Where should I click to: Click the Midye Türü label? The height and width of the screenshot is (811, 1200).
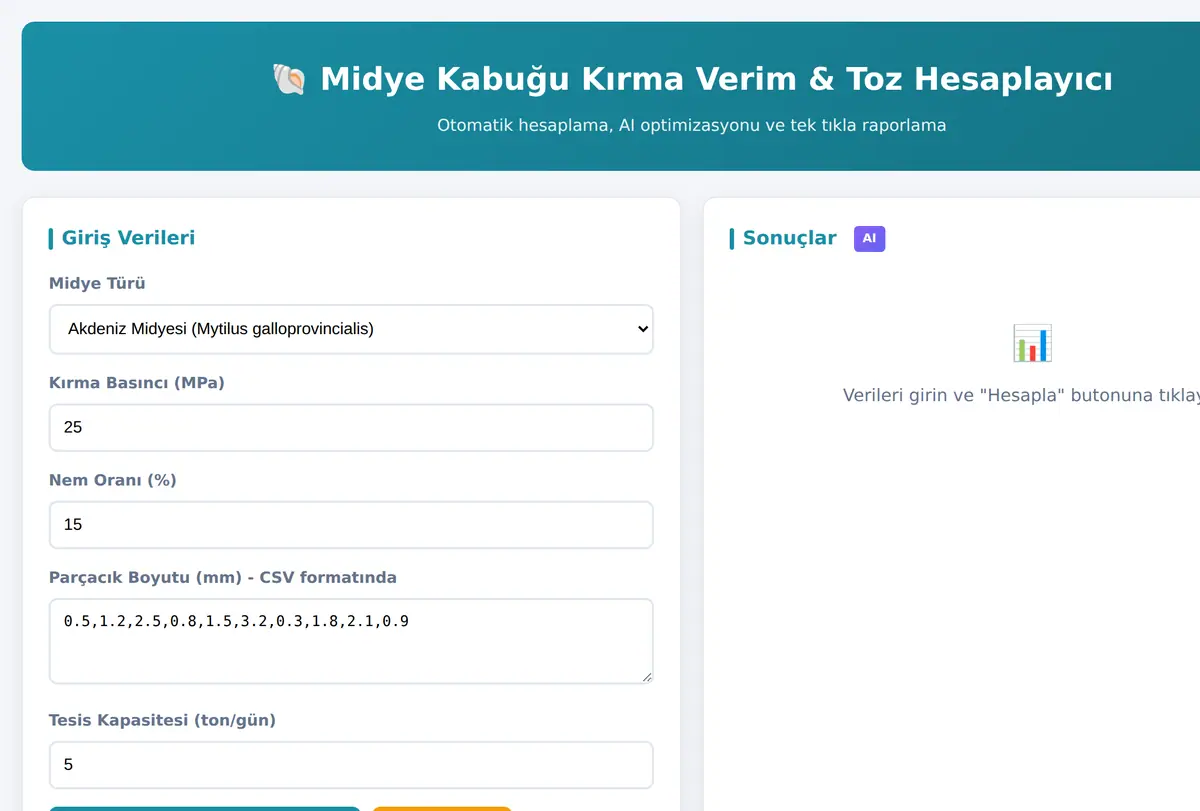point(97,283)
